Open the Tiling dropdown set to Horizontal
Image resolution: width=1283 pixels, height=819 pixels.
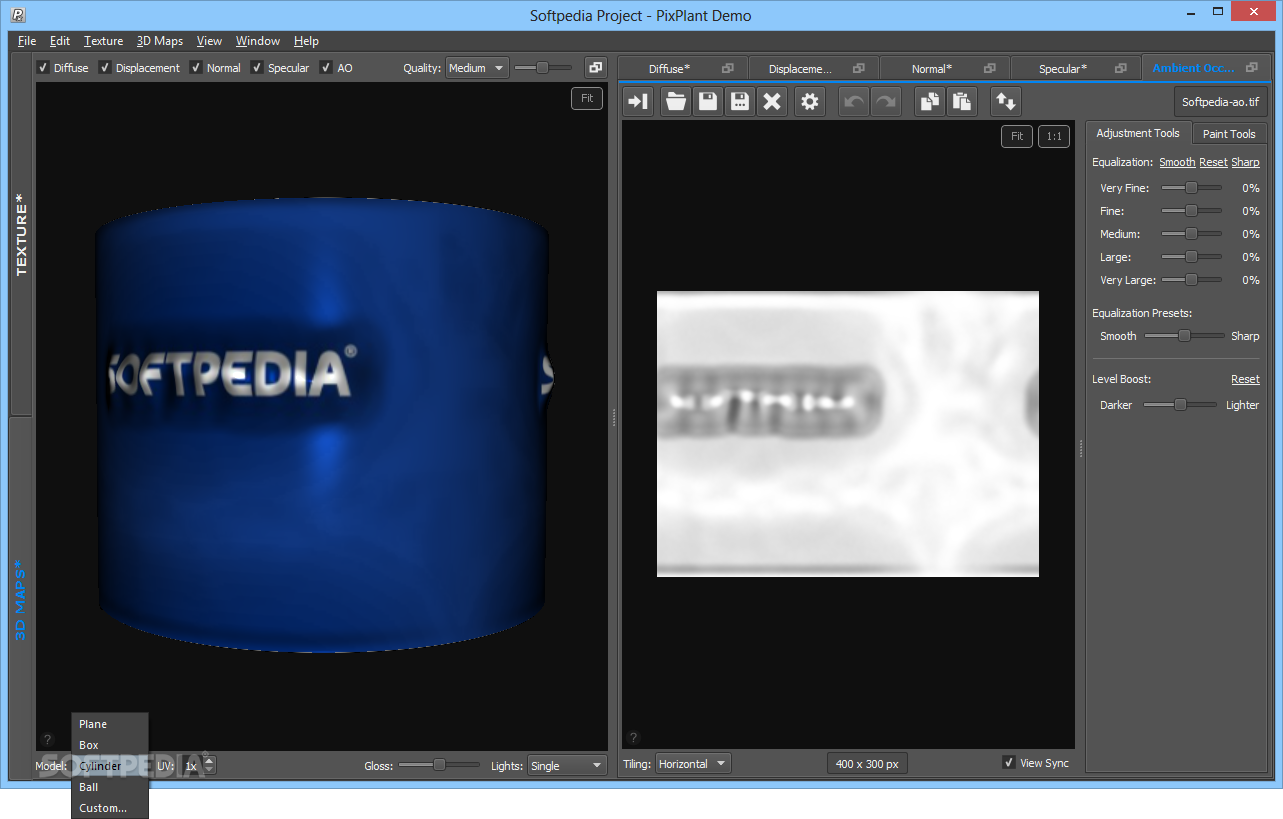click(693, 764)
